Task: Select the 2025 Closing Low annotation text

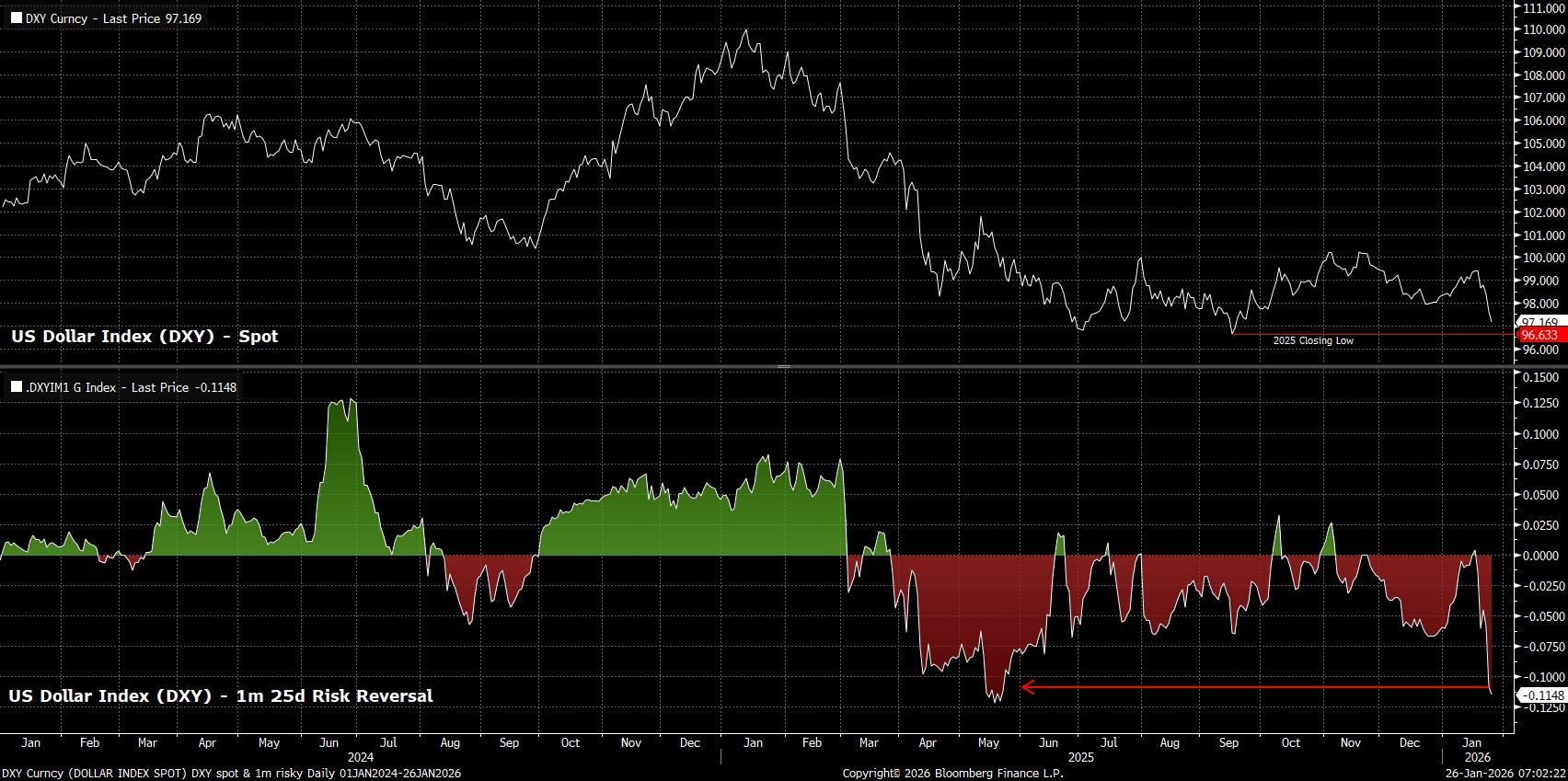Action: (1313, 340)
